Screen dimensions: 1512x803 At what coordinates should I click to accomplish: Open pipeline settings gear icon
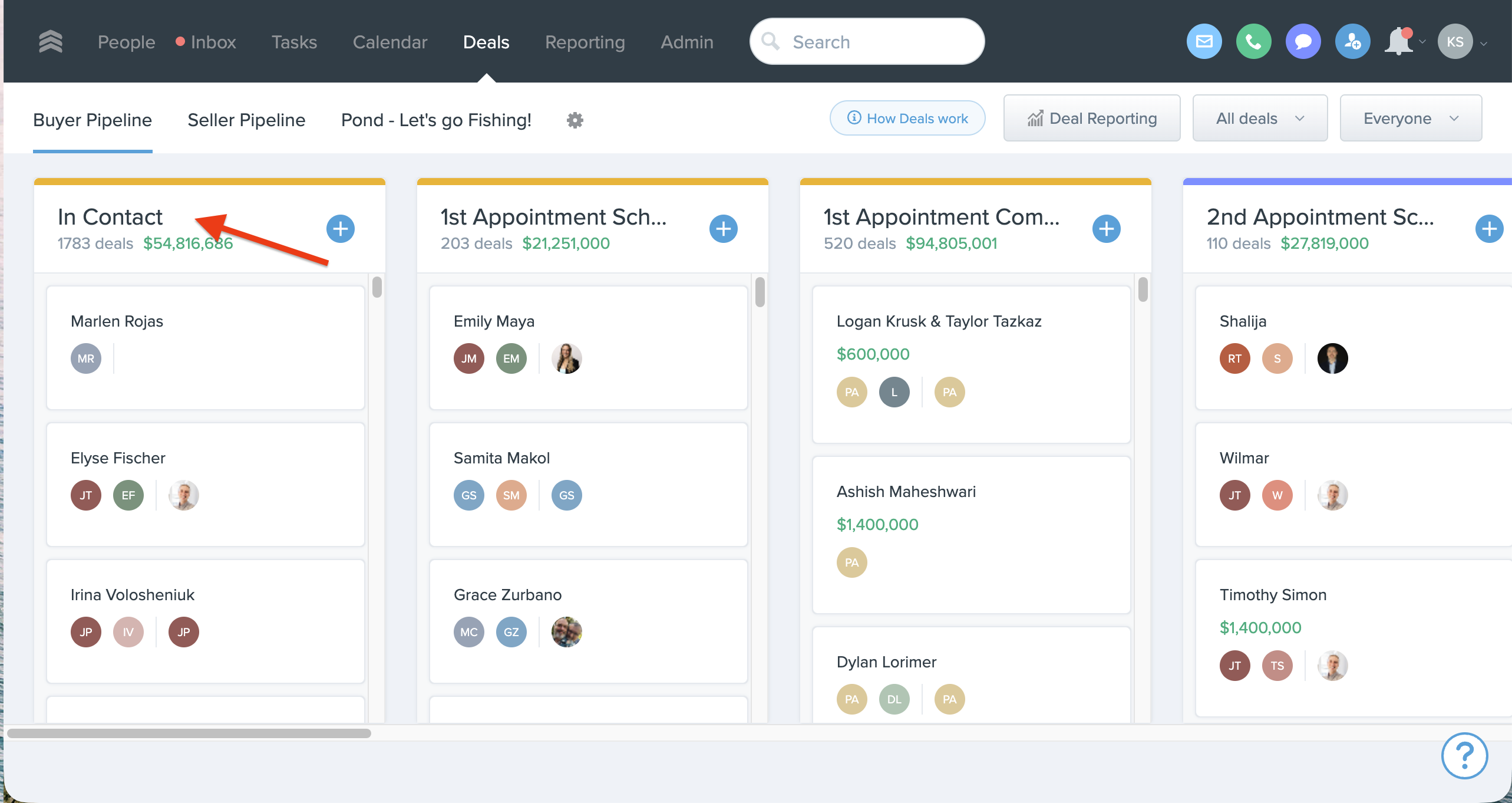pos(575,120)
